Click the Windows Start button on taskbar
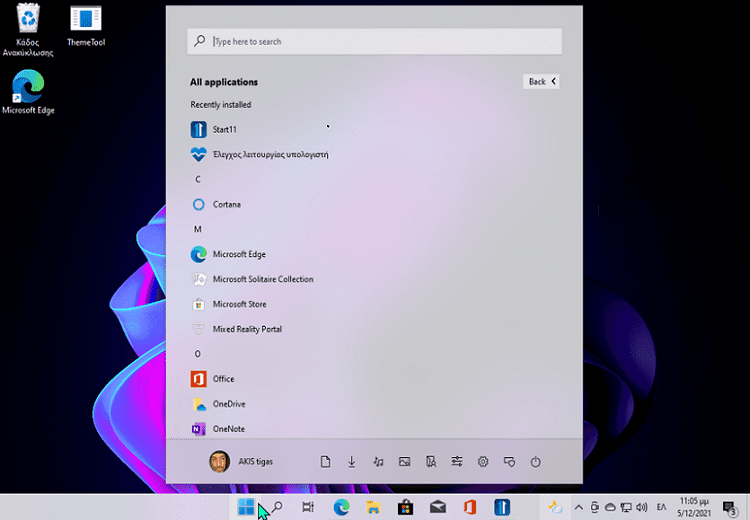 coord(246,507)
